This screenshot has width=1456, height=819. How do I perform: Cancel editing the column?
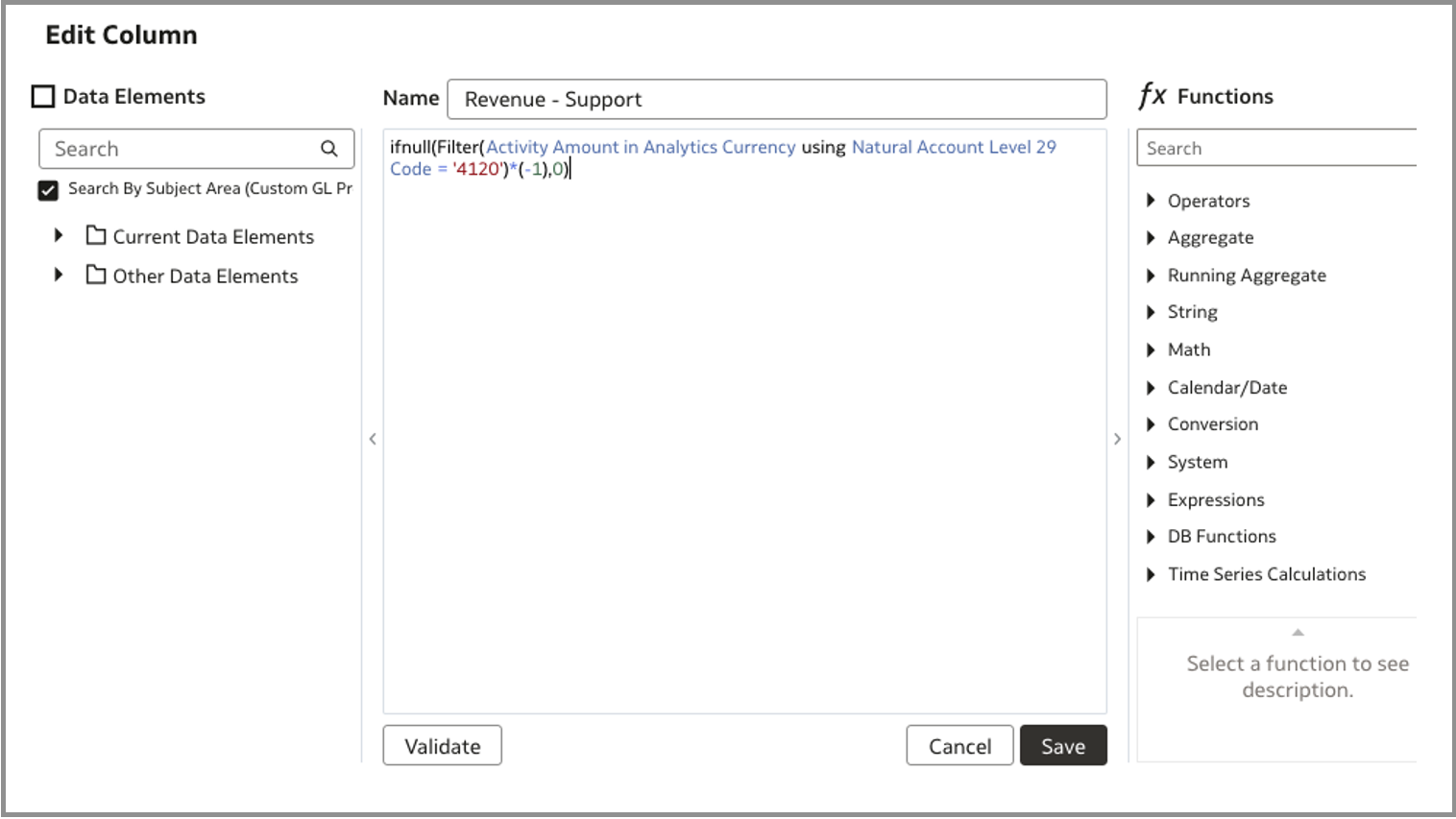pyautogui.click(x=959, y=745)
